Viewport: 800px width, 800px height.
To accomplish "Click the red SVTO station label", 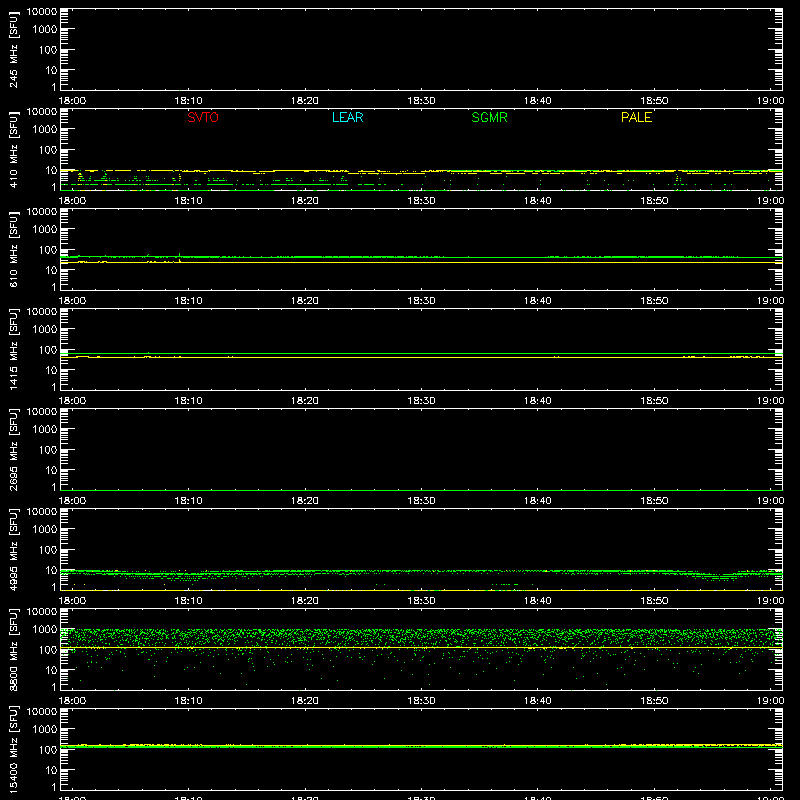I will 203,117.
